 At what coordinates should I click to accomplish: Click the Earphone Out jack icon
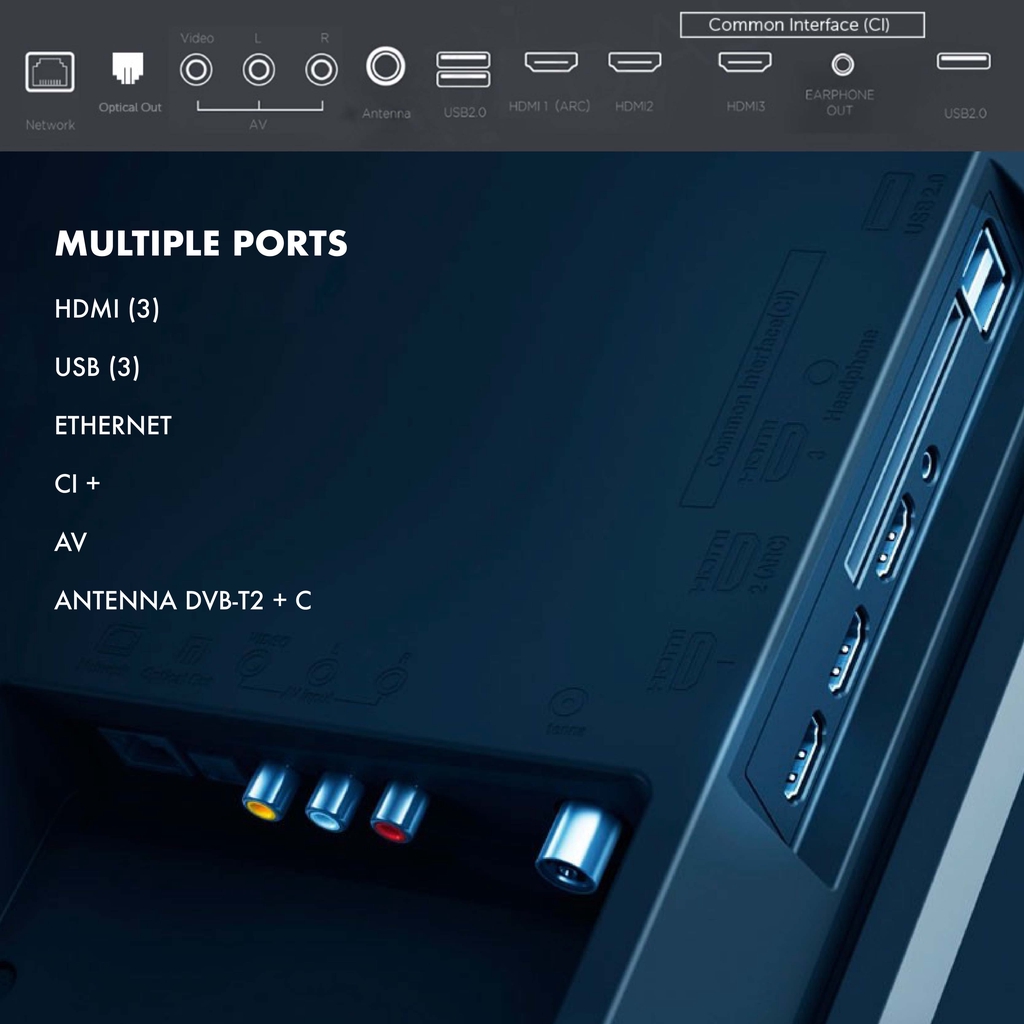pyautogui.click(x=842, y=65)
